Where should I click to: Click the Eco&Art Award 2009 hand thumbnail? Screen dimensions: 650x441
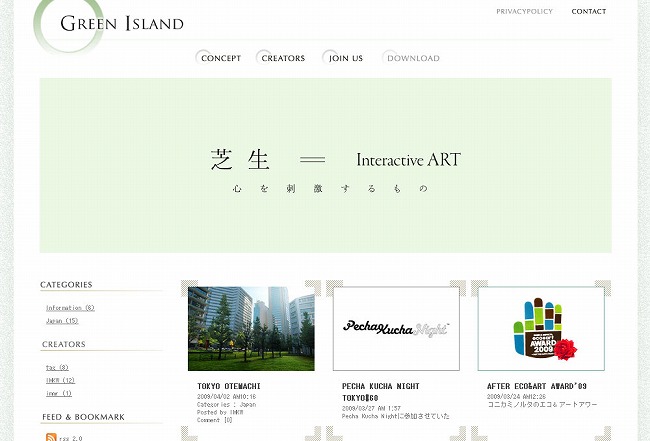(x=540, y=328)
